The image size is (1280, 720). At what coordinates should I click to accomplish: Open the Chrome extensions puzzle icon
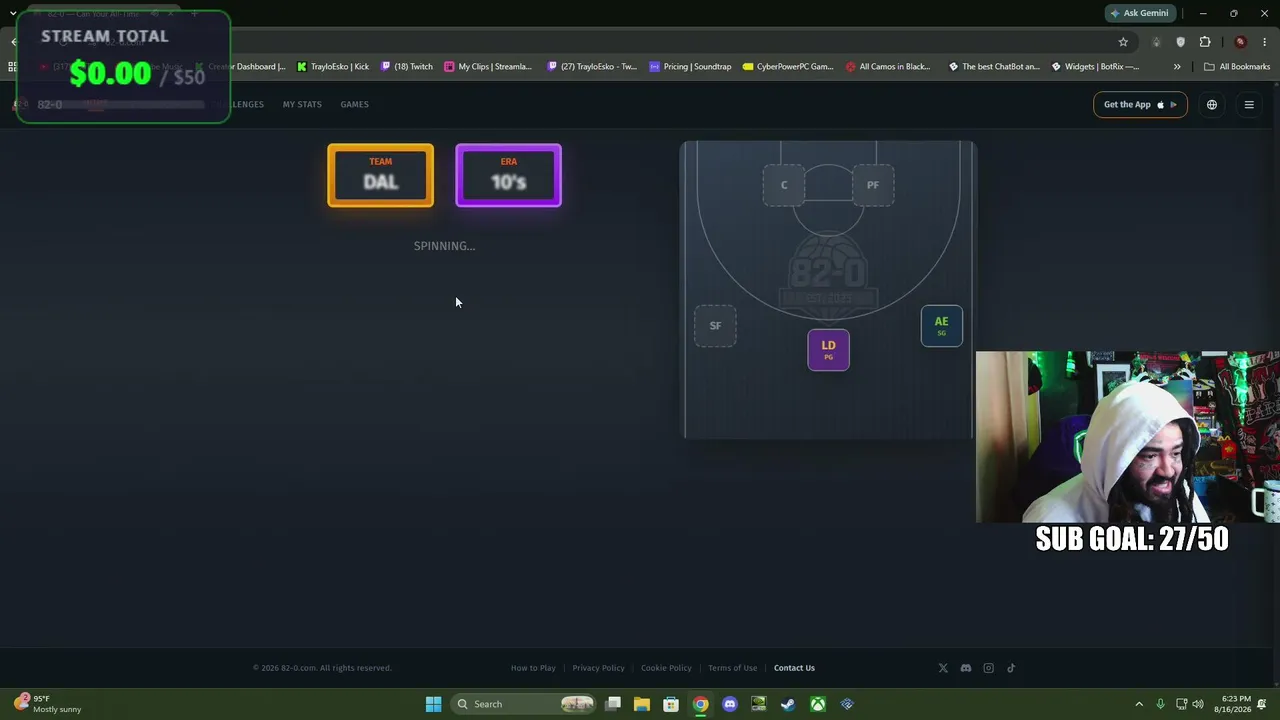1205,42
